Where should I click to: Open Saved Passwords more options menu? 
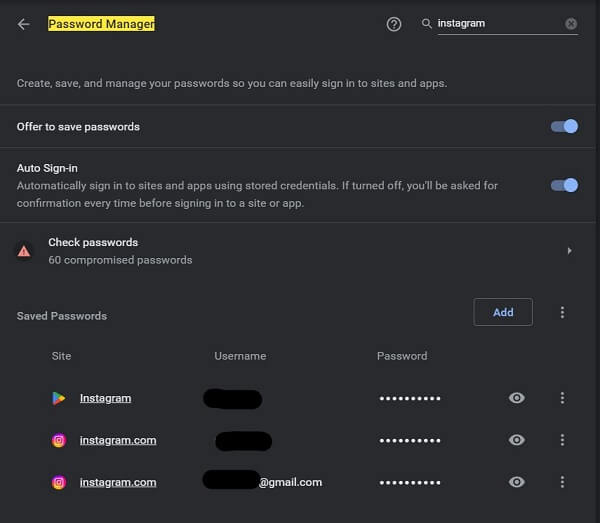click(x=562, y=312)
